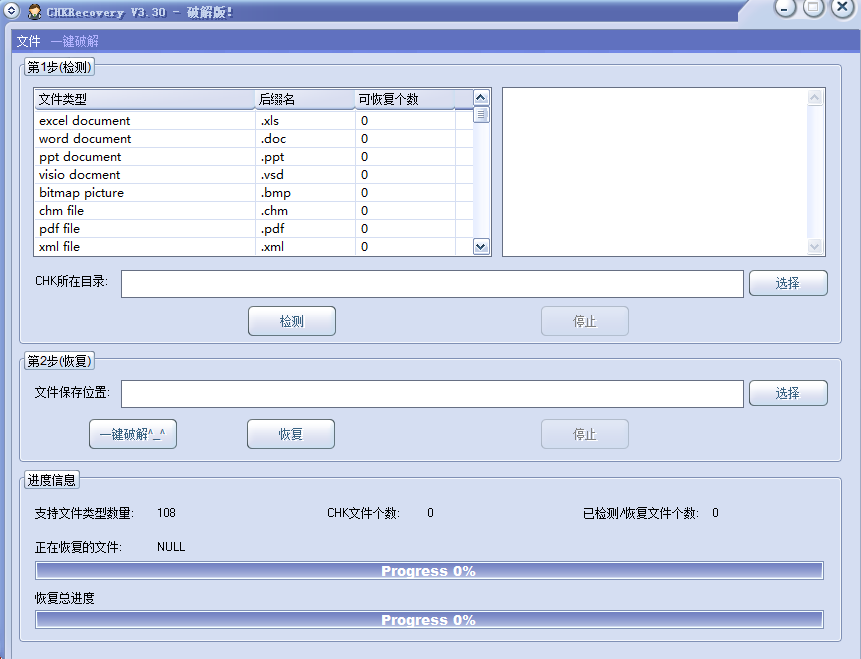Click 选择 next to CHK所在目录
Image resolution: width=861 pixels, height=659 pixels.
pyautogui.click(x=788, y=283)
